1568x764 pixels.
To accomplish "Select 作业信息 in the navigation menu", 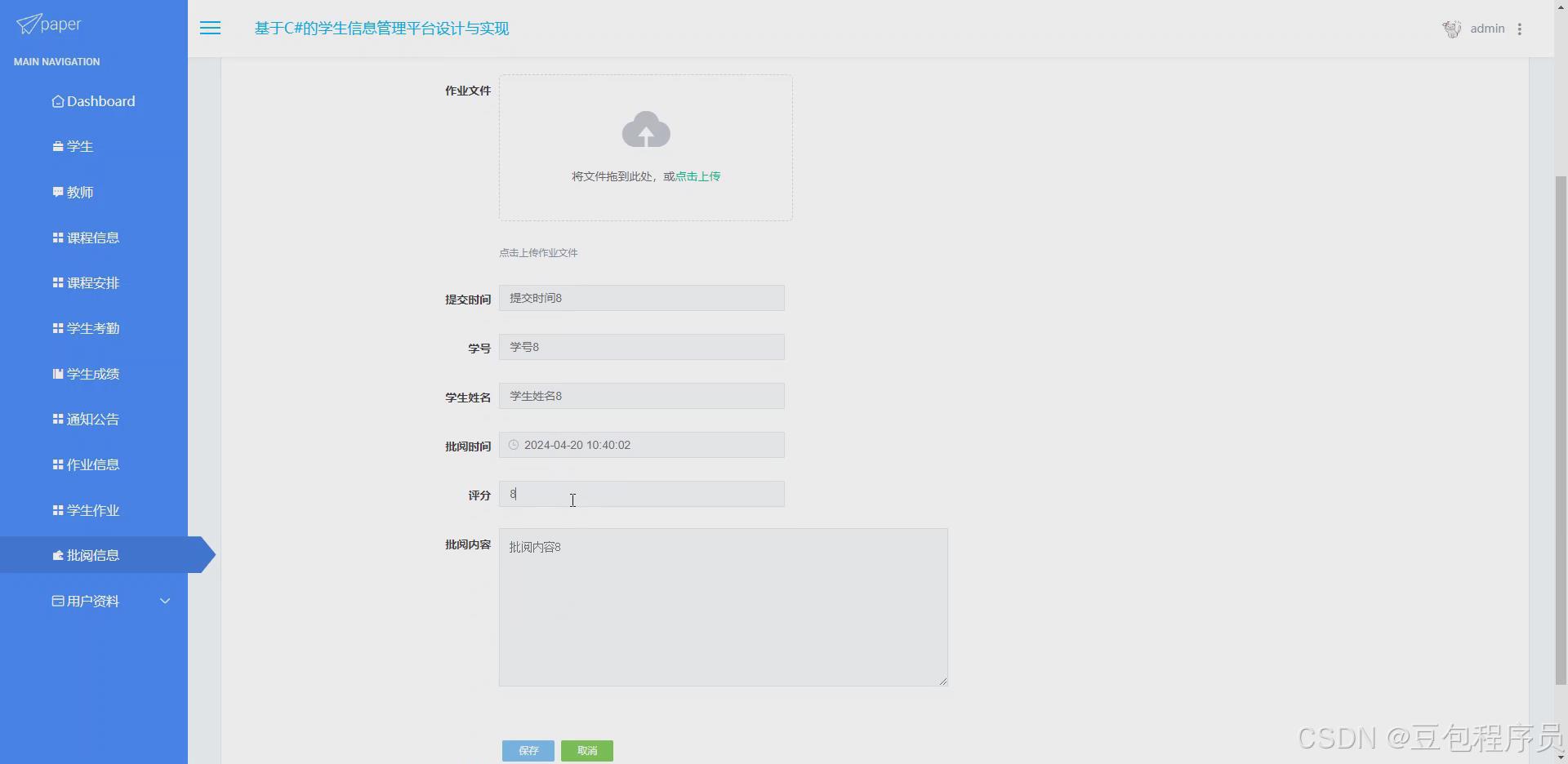I will (92, 464).
